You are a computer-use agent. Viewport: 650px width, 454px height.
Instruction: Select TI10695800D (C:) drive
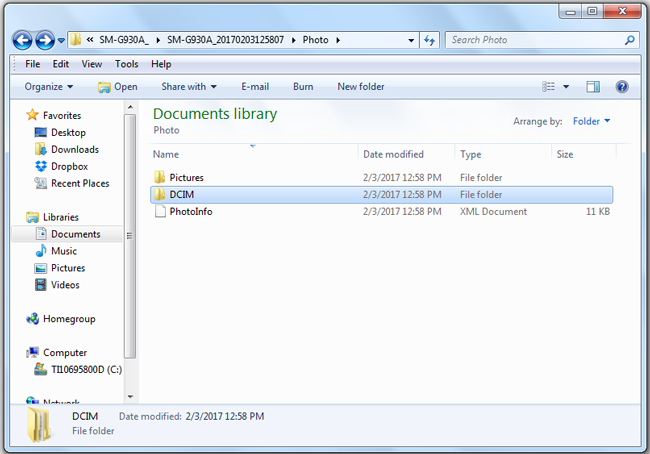coord(78,369)
